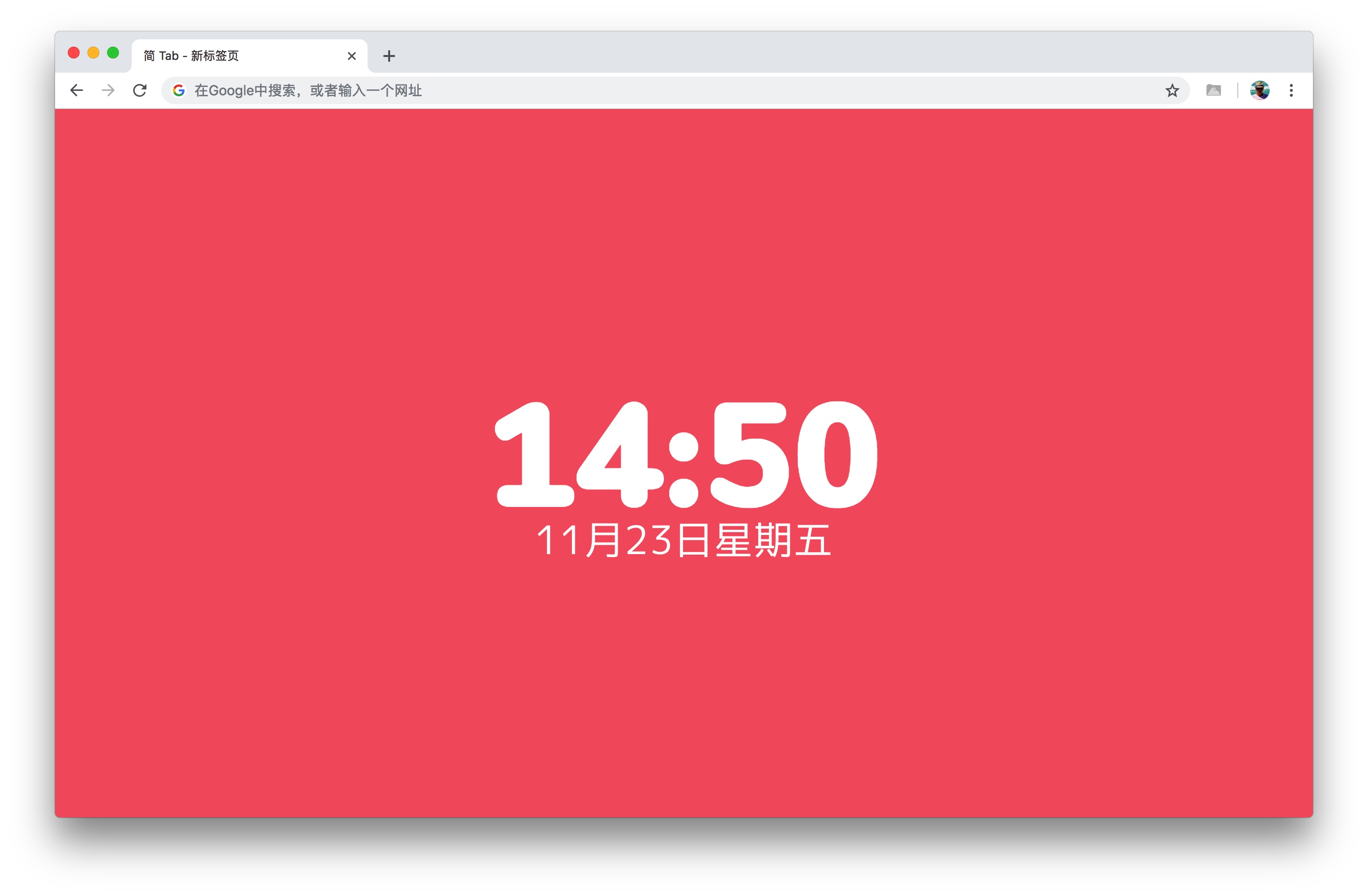
Task: Click the forward navigation arrow
Action: (x=108, y=91)
